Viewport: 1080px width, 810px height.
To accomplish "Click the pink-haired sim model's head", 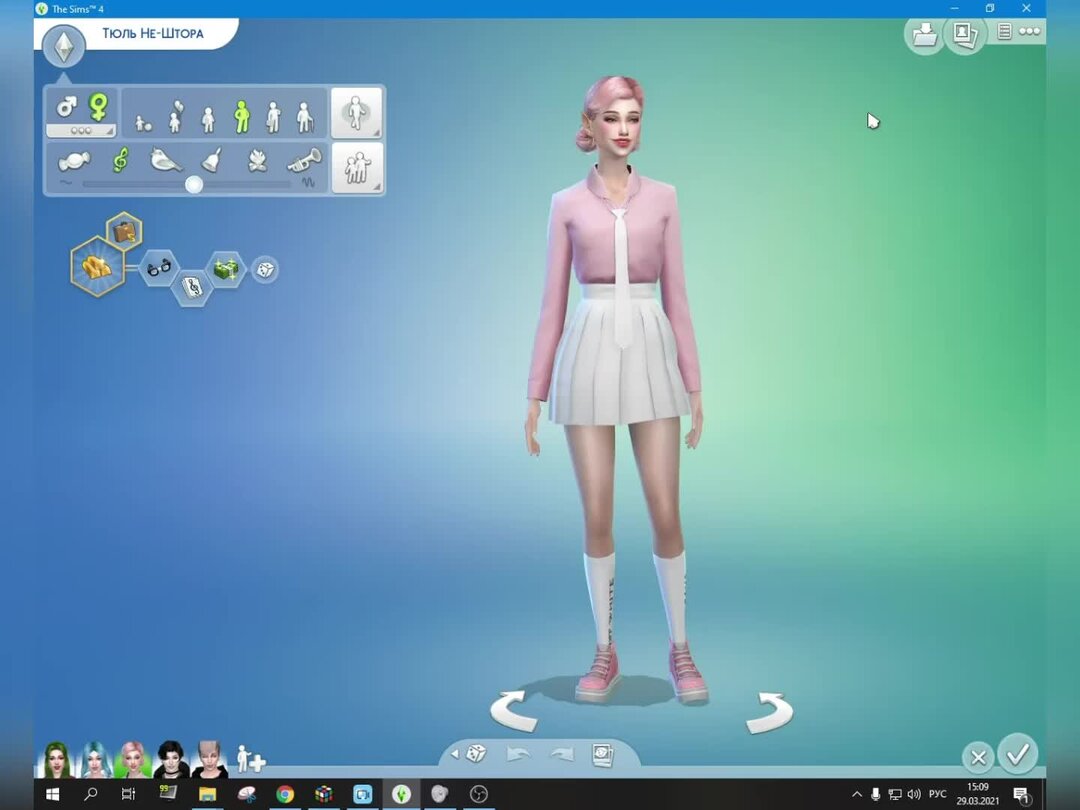I will (x=613, y=116).
